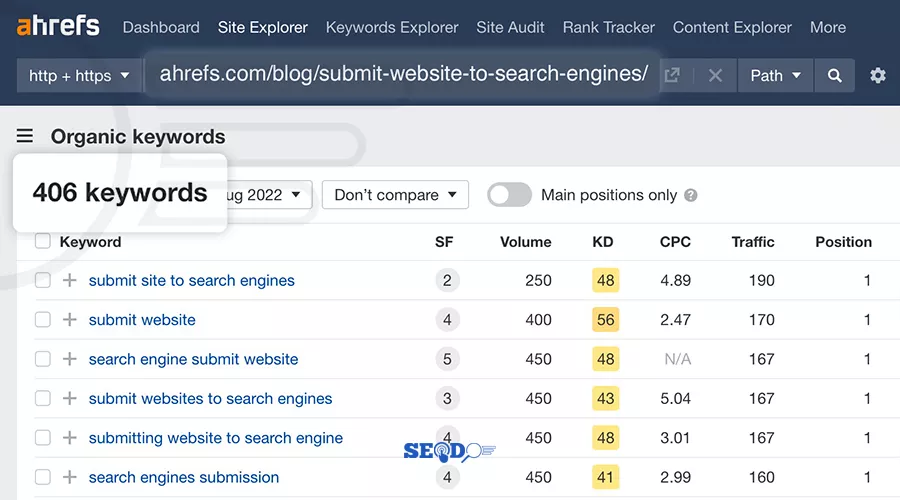Open URL in new tab icon
The height and width of the screenshot is (500, 900).
pos(672,75)
